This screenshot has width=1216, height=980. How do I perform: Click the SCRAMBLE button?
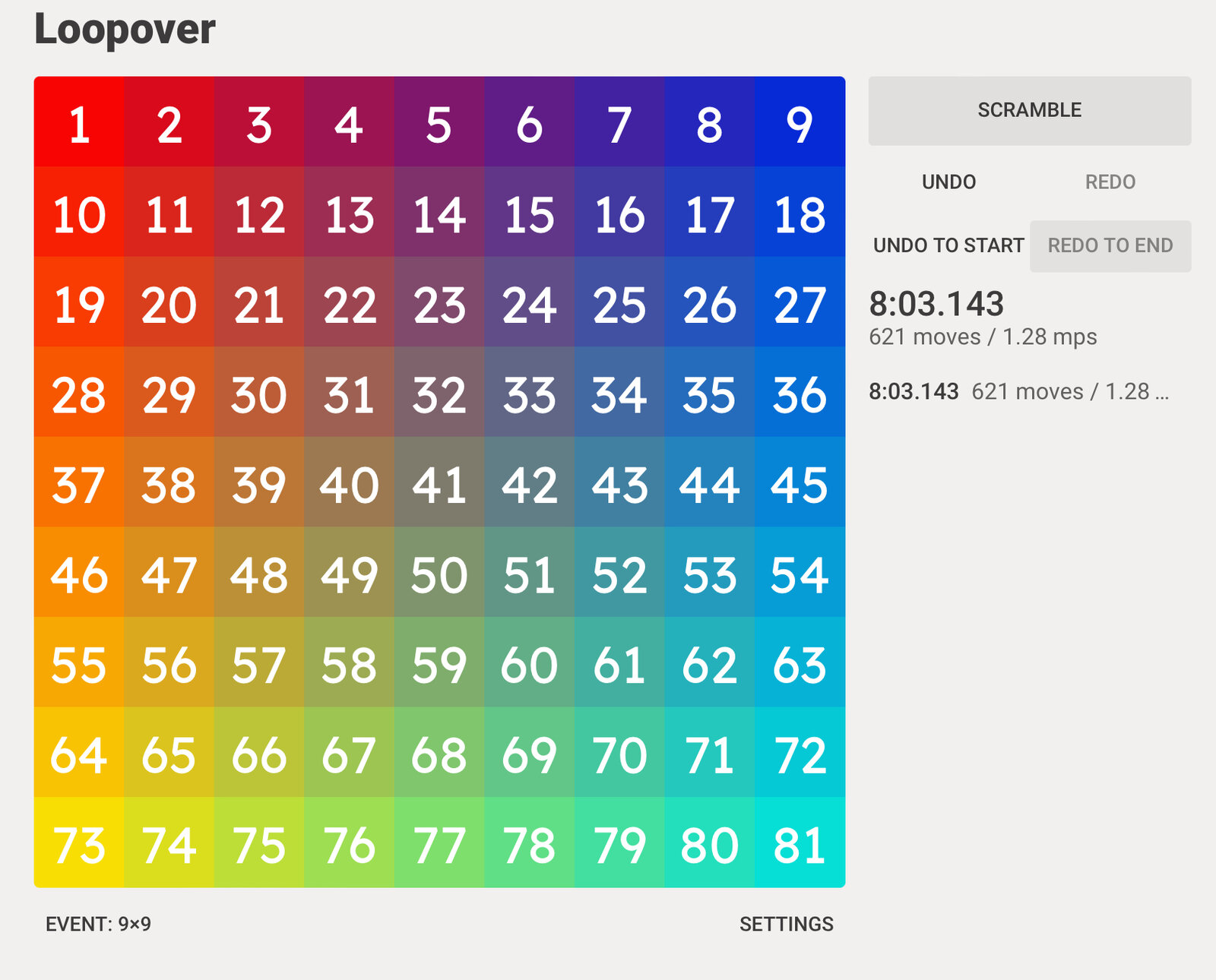(x=1029, y=110)
